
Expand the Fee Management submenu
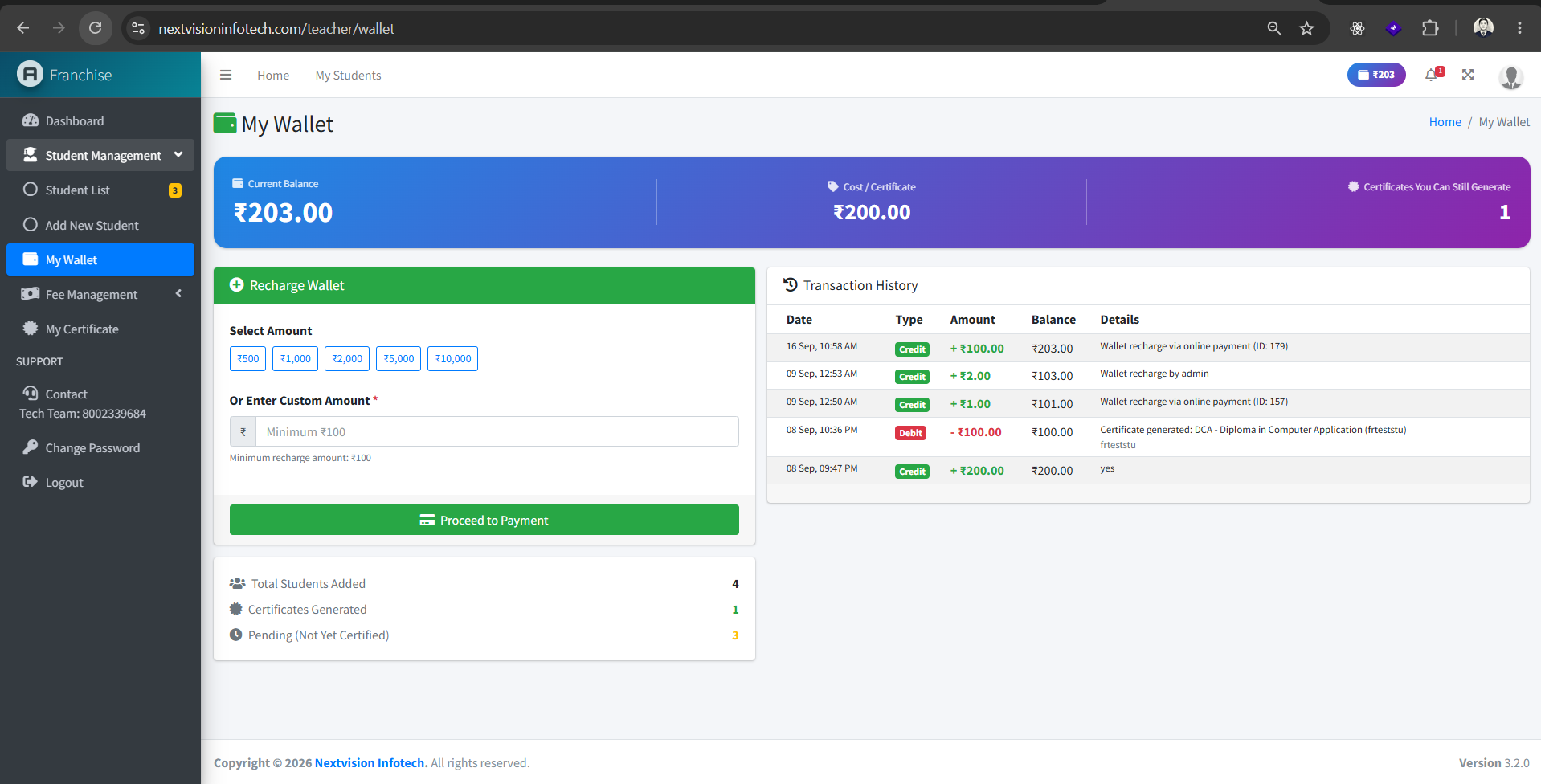100,294
